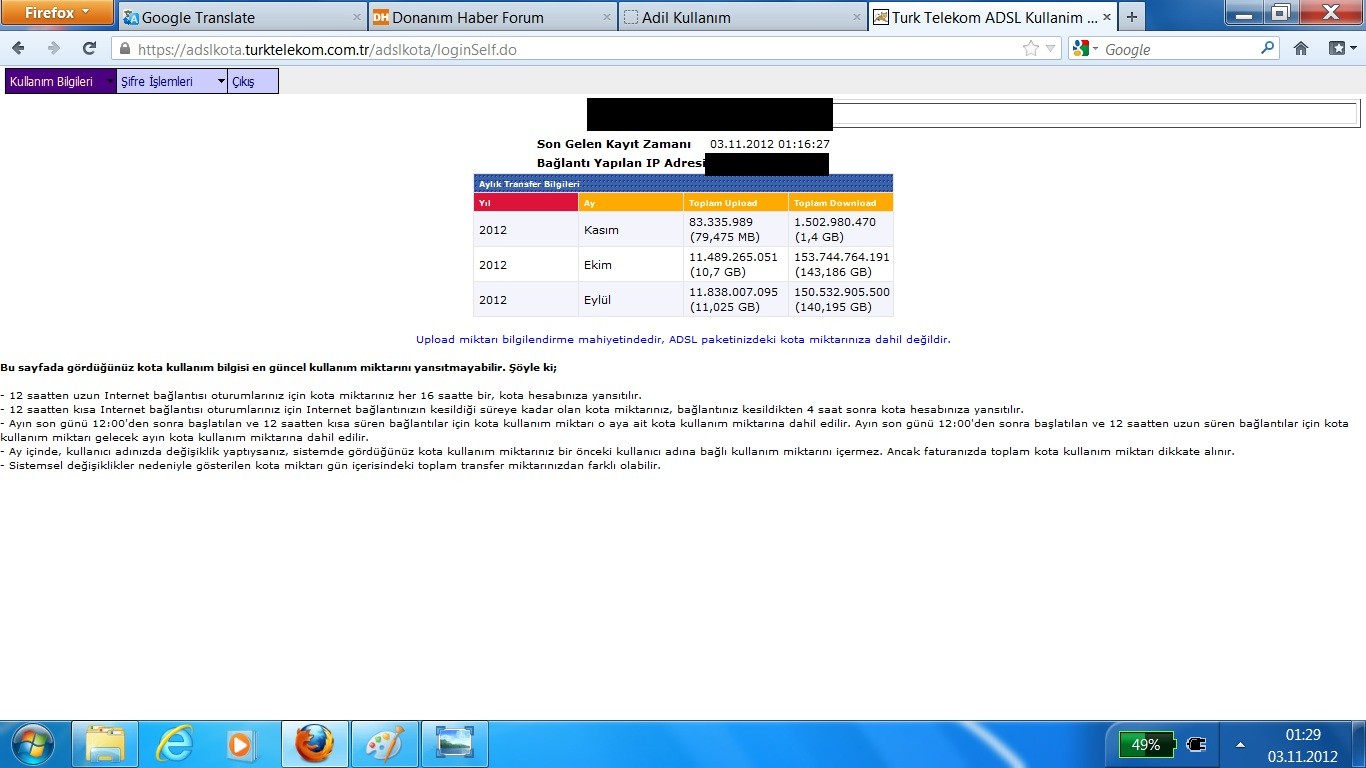Launch Paint from the taskbar

tap(383, 744)
